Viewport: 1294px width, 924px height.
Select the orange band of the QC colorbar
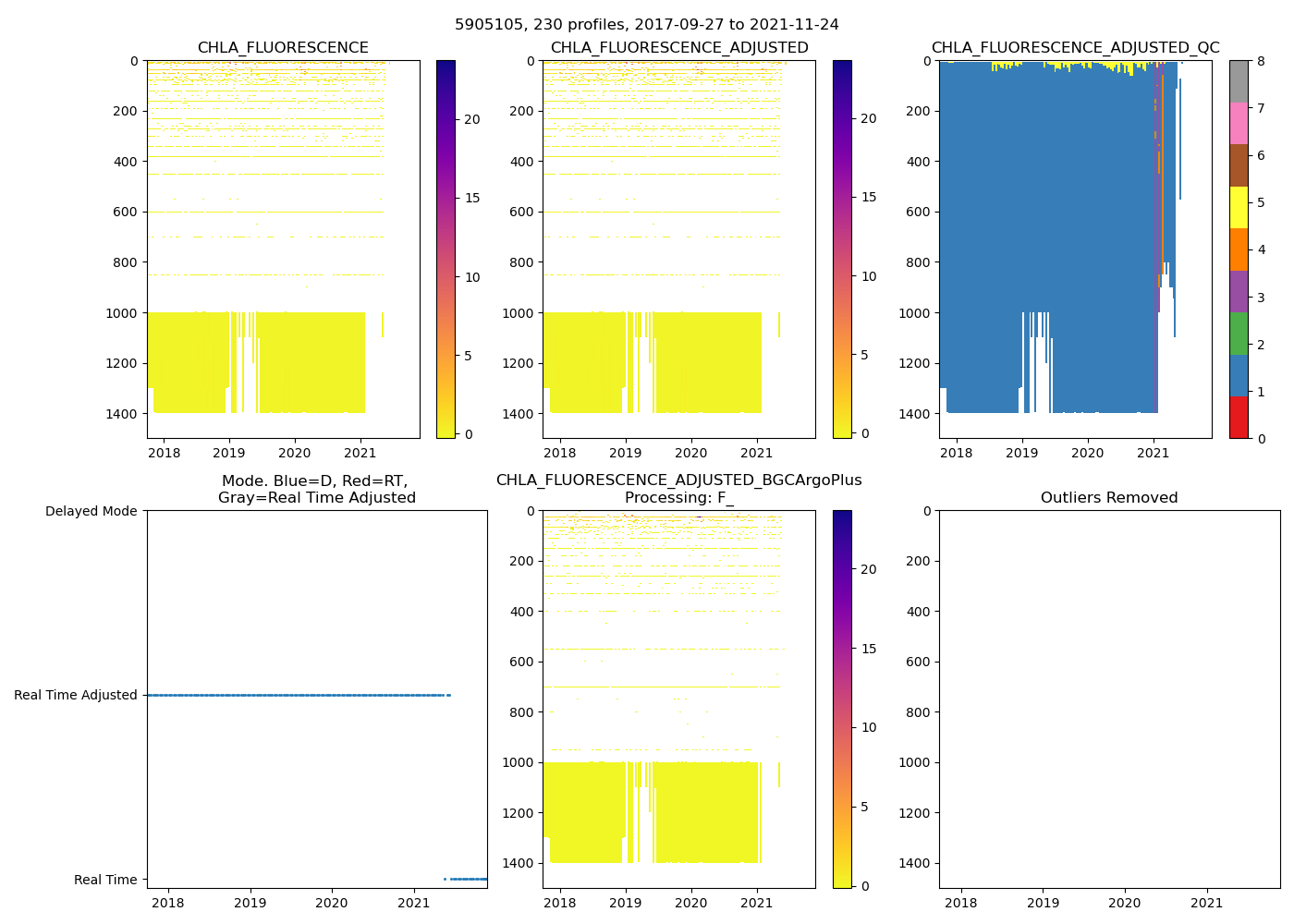(x=1239, y=249)
